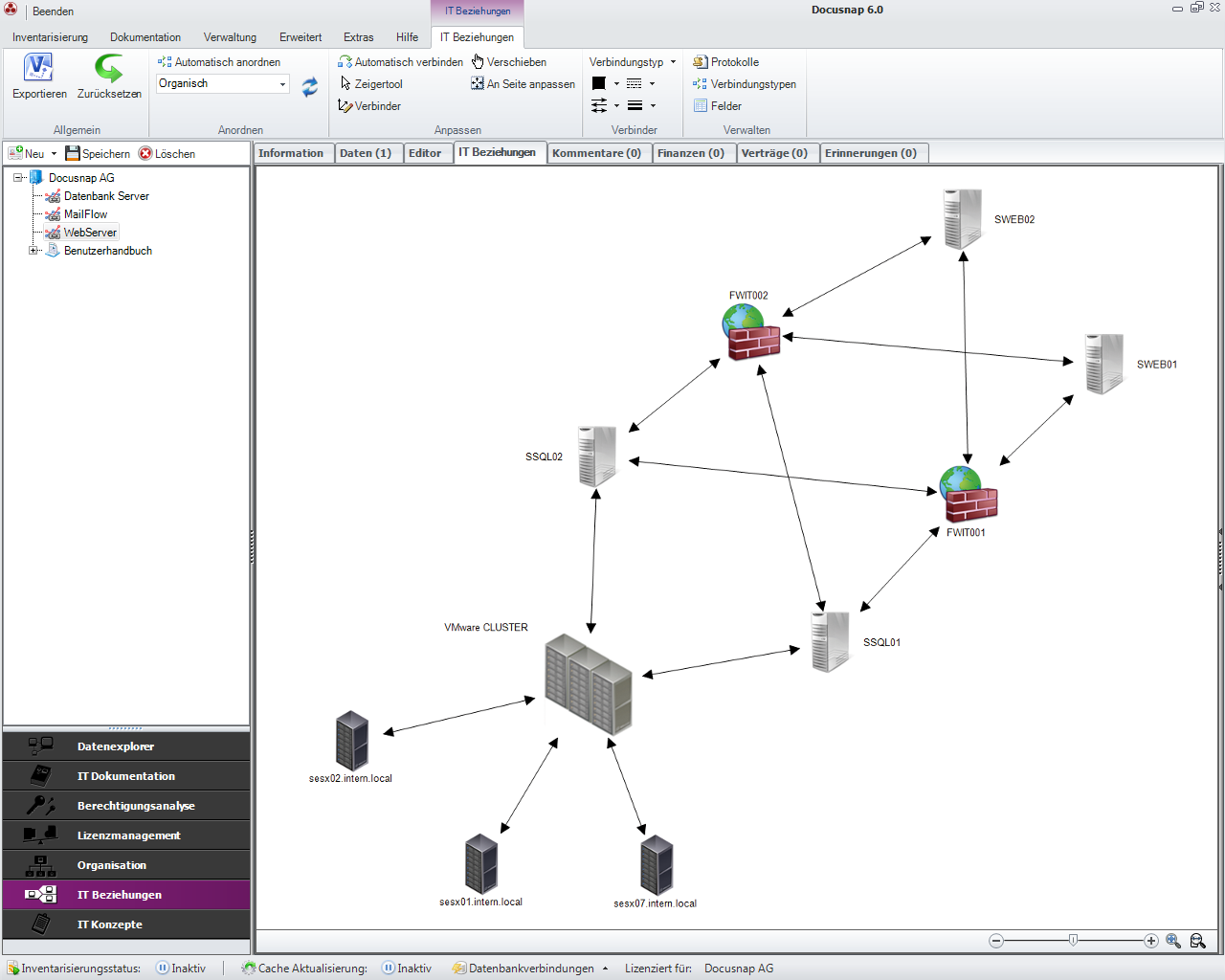Viewport: 1225px width, 980px height.
Task: Select Datenbank Server in the tree
Action: click(106, 196)
